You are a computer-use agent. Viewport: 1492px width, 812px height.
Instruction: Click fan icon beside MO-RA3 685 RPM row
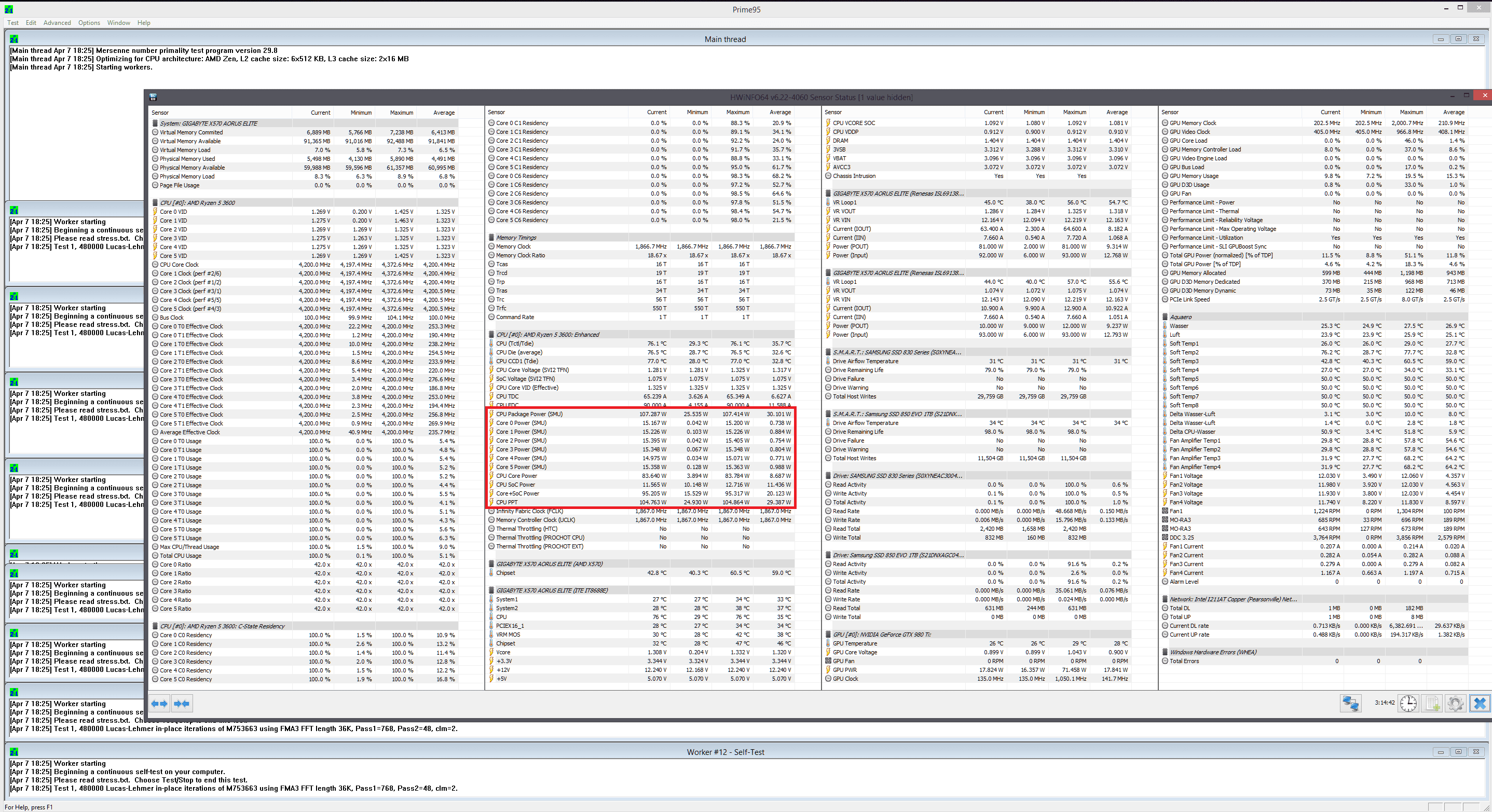point(1165,520)
